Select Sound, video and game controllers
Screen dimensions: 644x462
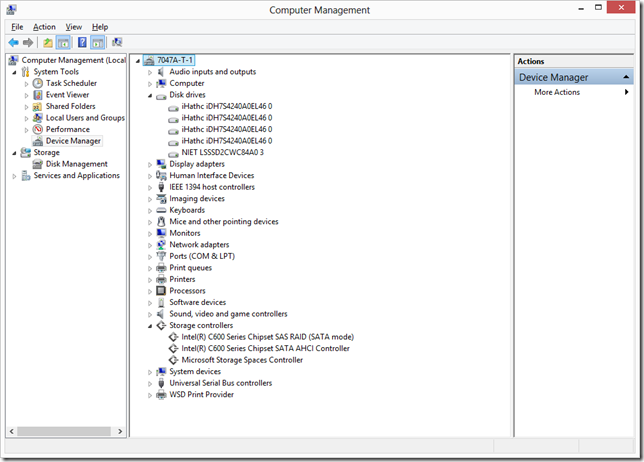pos(228,314)
